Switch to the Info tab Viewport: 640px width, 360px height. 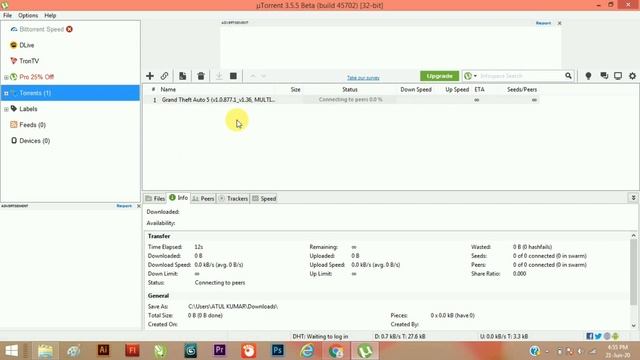(x=179, y=198)
